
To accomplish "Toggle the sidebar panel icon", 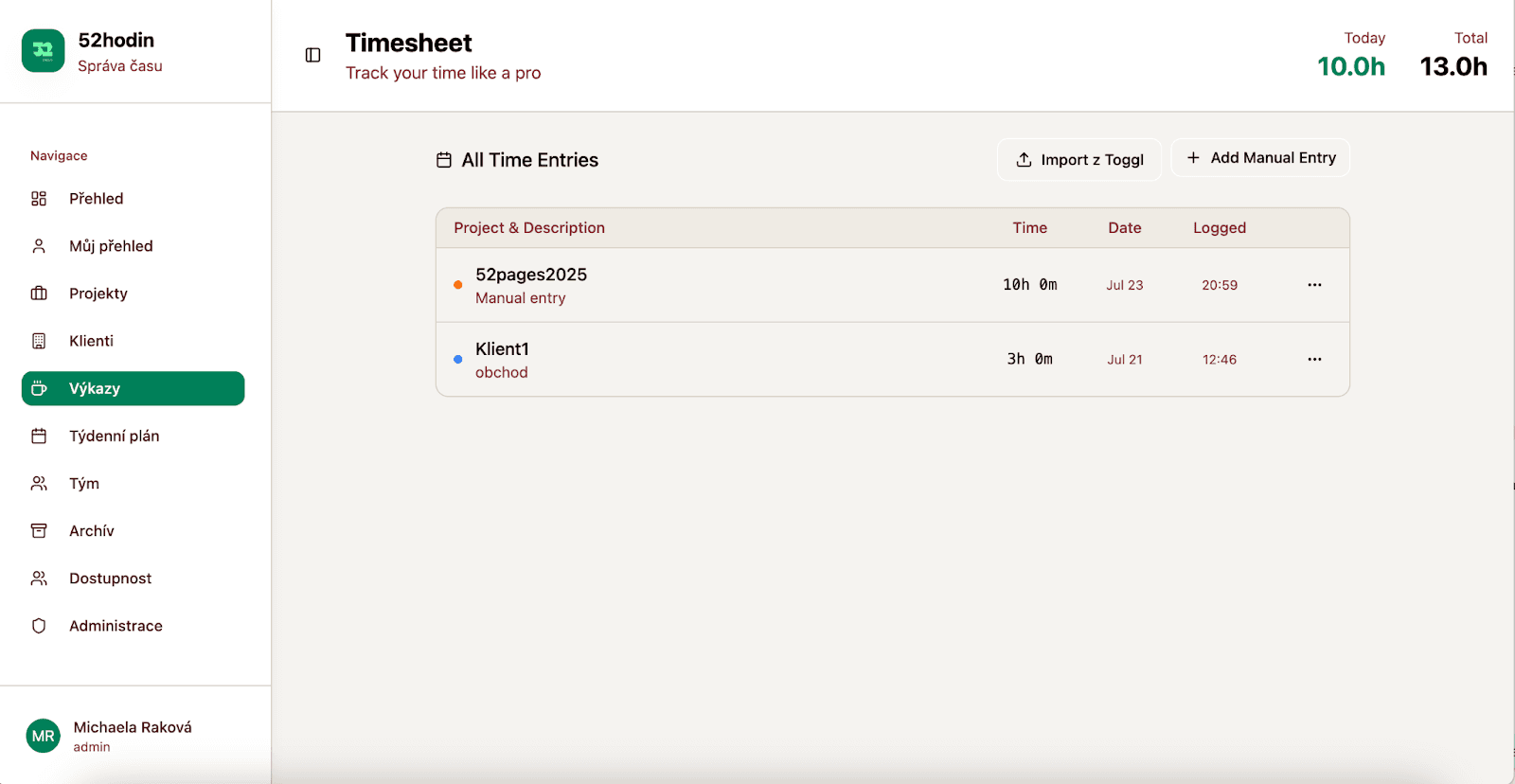I will pyautogui.click(x=313, y=55).
